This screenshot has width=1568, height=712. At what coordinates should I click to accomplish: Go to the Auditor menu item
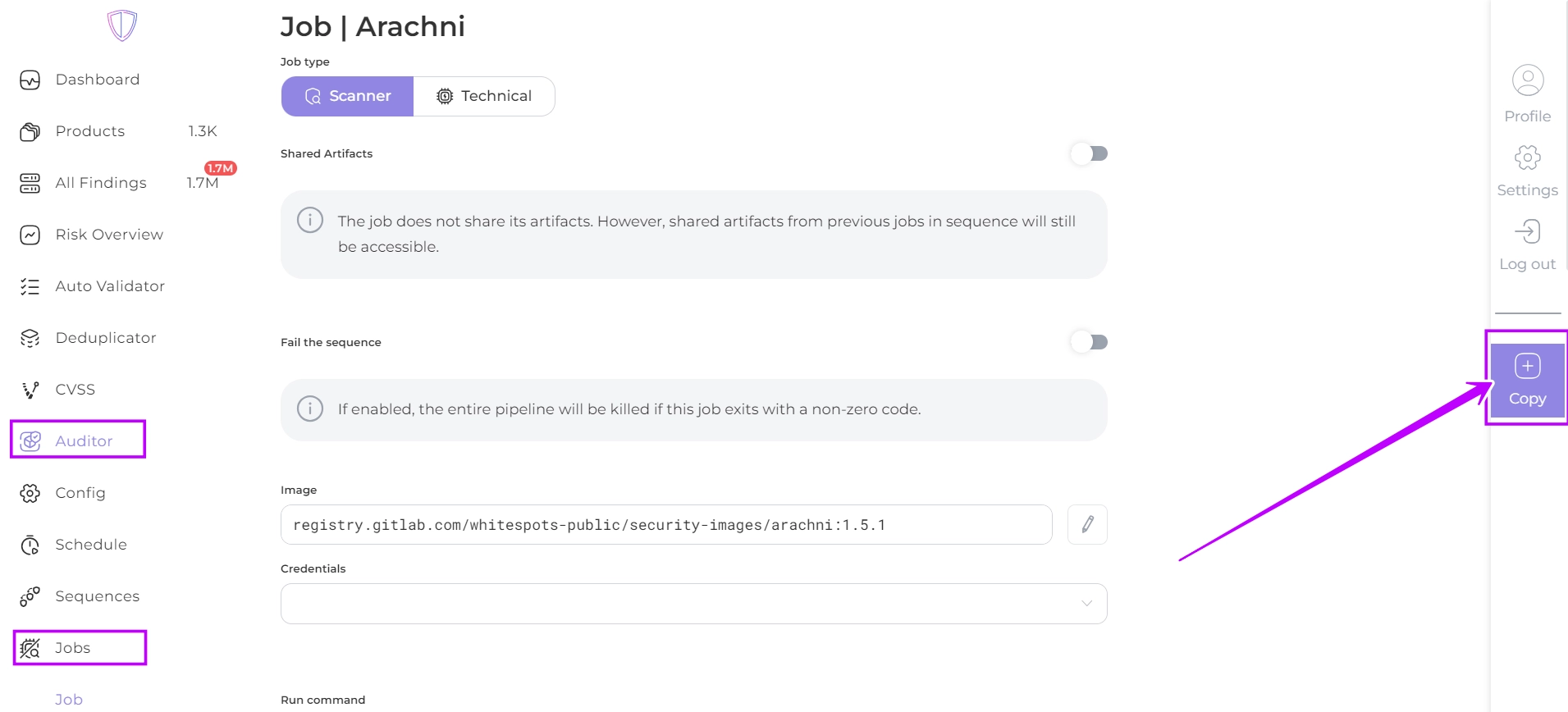[84, 440]
